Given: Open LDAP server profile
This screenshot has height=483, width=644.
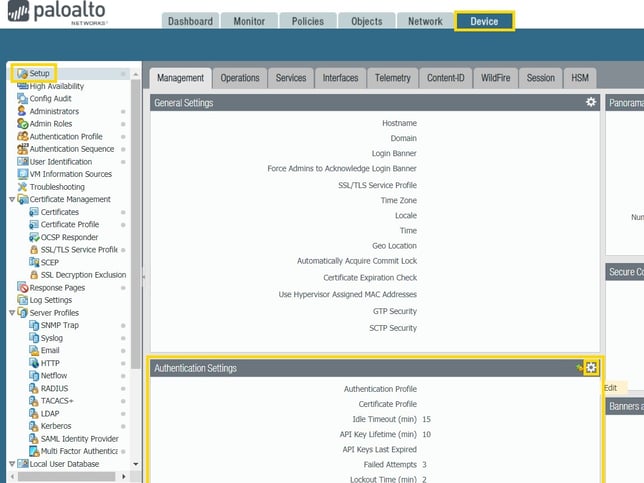Looking at the screenshot, I should pyautogui.click(x=50, y=414).
